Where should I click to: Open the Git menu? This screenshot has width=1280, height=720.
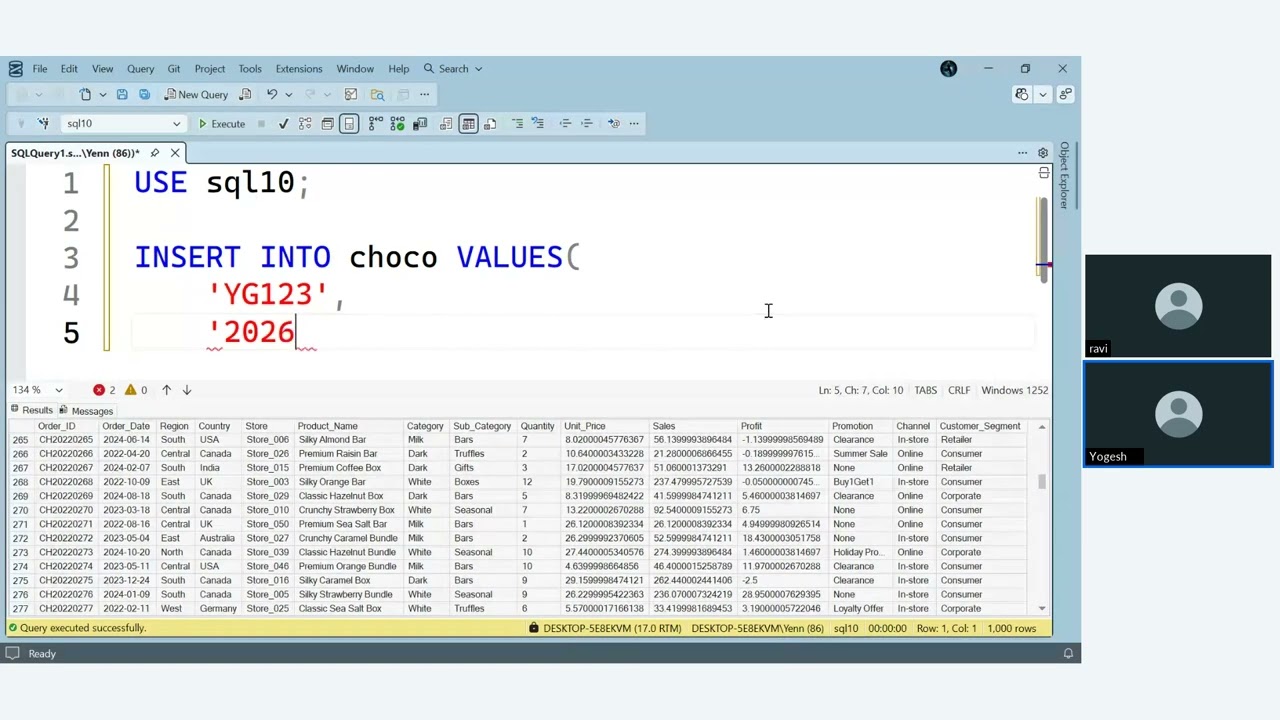[174, 69]
